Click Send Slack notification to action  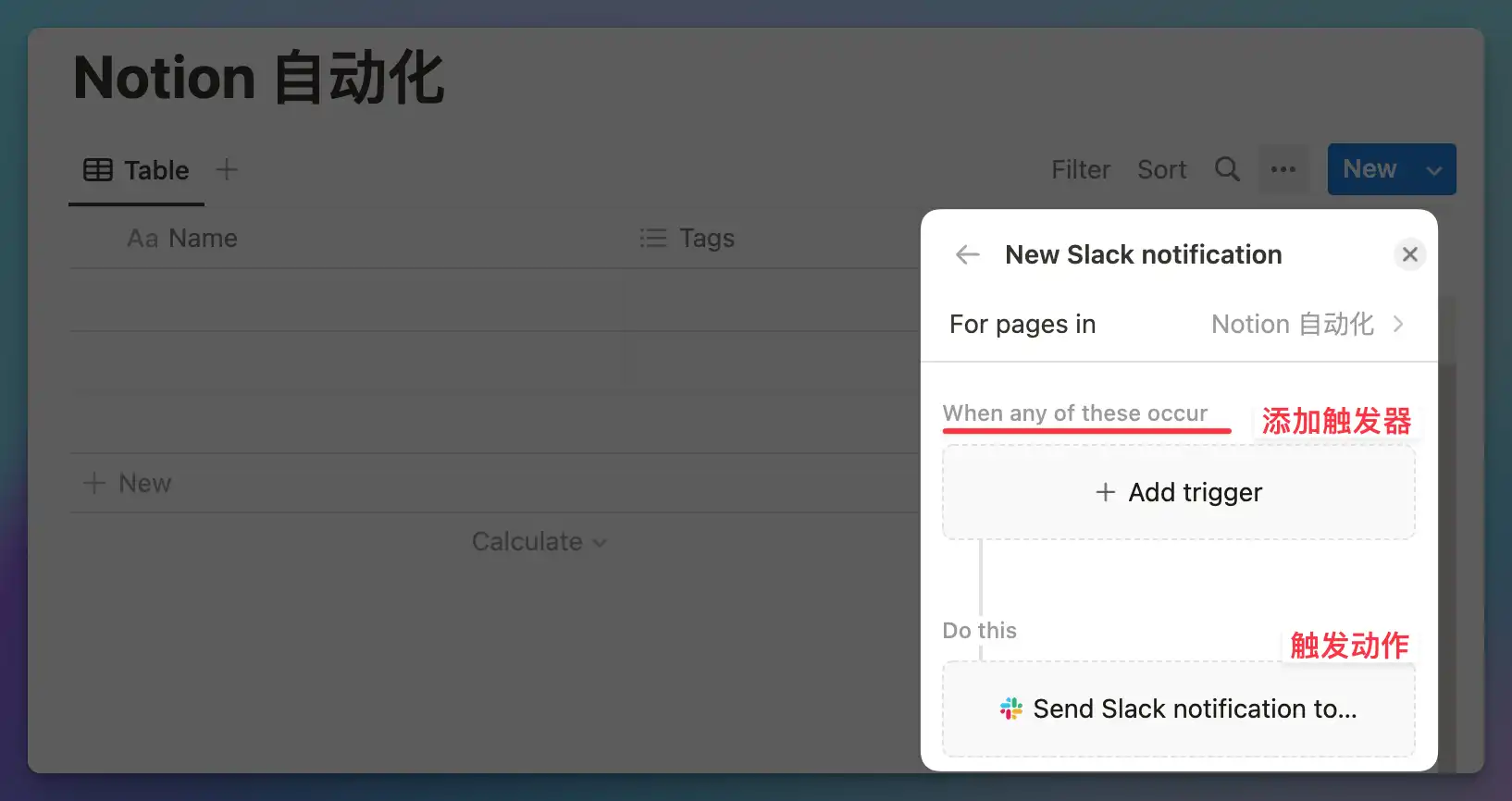[1178, 709]
